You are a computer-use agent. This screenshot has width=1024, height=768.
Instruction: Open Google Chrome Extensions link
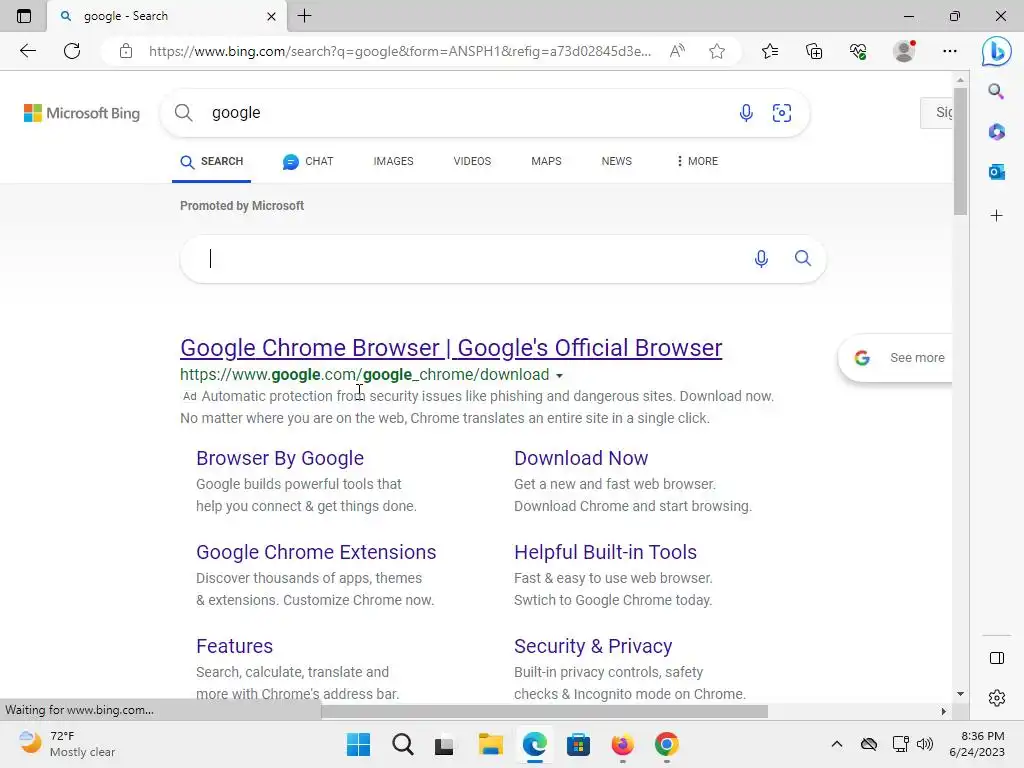click(x=316, y=552)
